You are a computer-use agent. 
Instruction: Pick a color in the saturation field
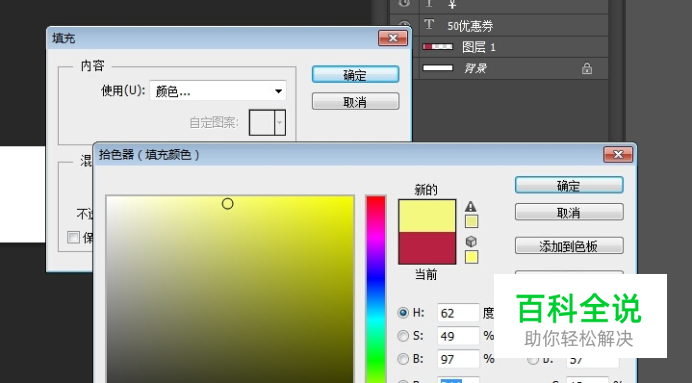coord(230,289)
